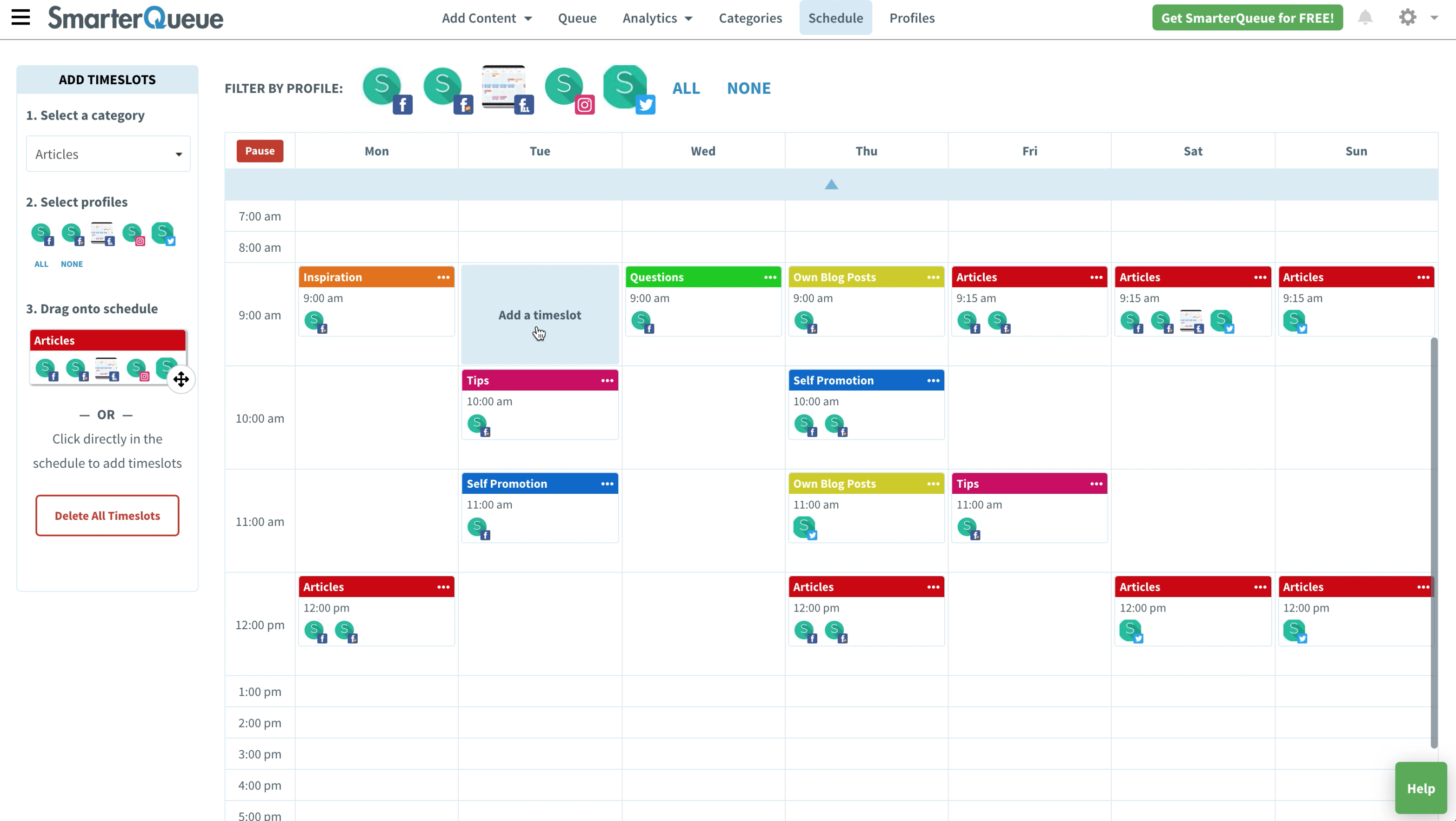Click the schedule vertical scrollbar
The height and width of the screenshot is (821, 1456).
pos(1434,543)
